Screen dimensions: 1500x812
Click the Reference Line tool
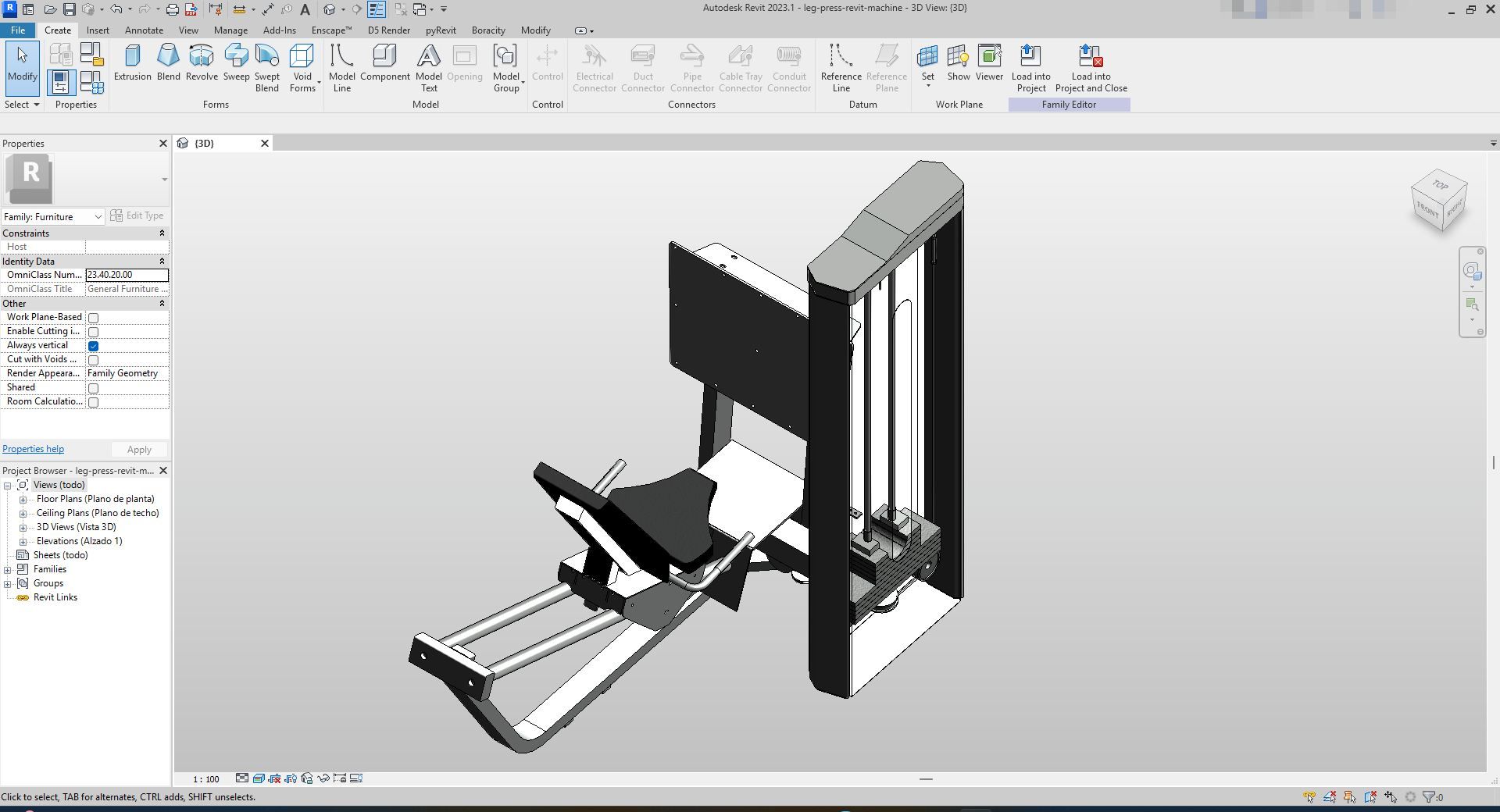pyautogui.click(x=841, y=68)
